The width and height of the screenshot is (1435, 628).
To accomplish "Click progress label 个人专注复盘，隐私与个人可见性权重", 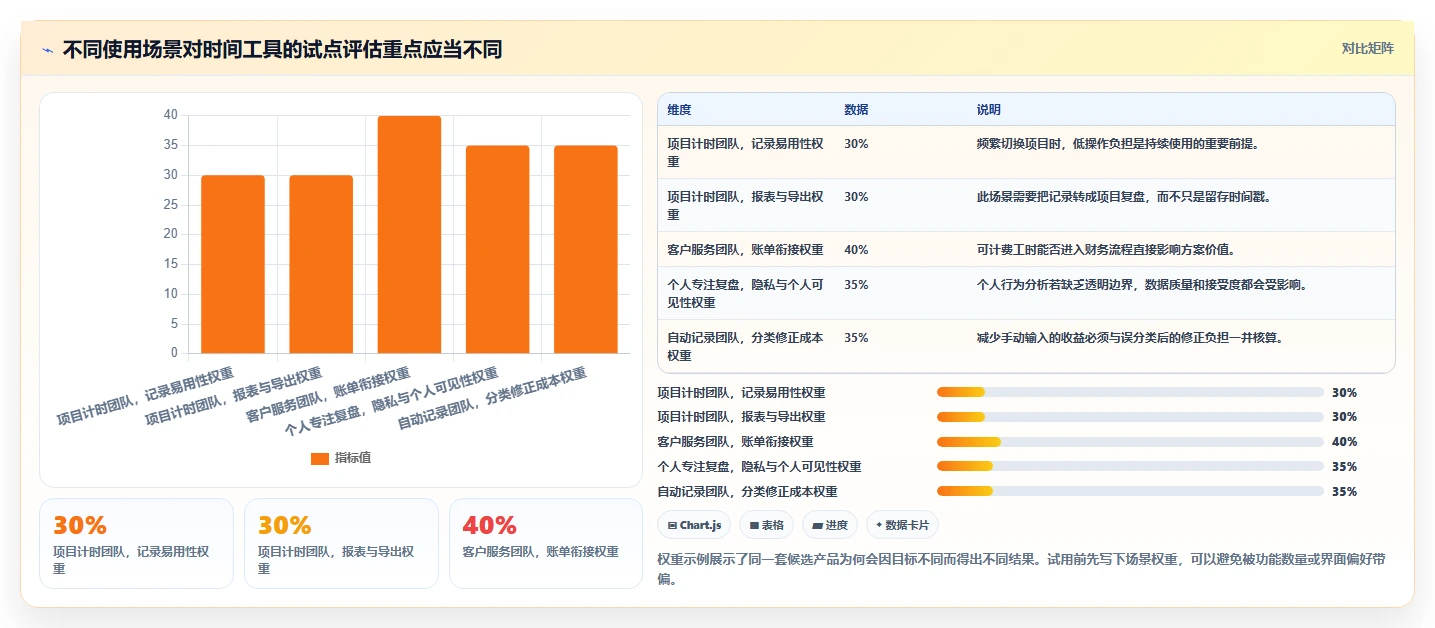I will [x=759, y=466].
